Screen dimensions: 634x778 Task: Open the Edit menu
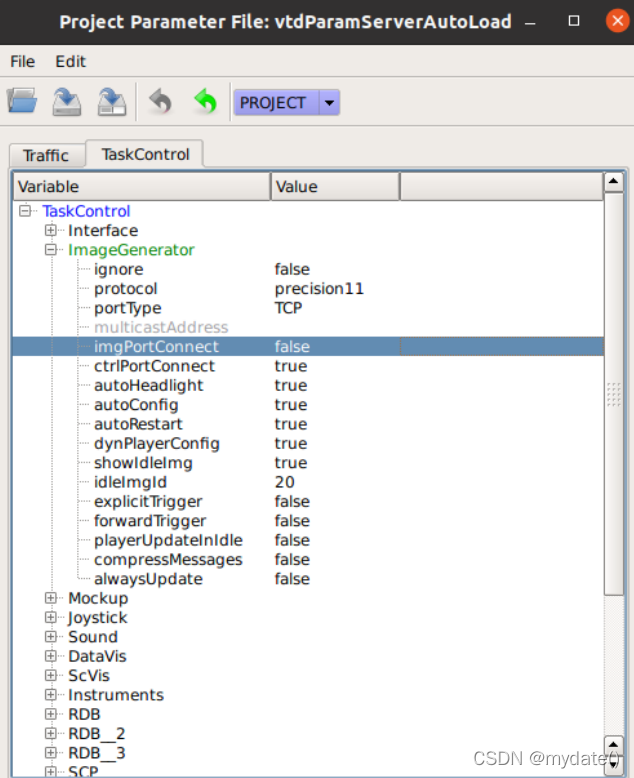click(70, 62)
